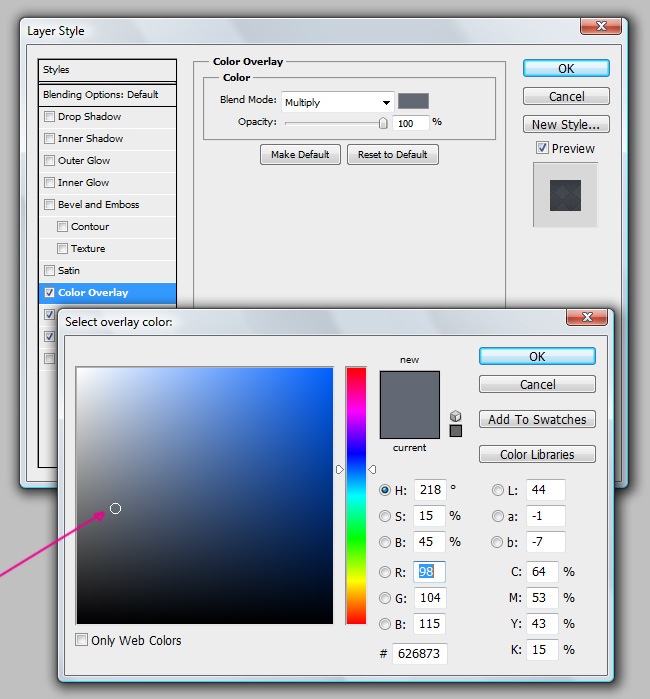Enable the Drop Shadow checkbox
This screenshot has height=699, width=650.
tap(49, 117)
